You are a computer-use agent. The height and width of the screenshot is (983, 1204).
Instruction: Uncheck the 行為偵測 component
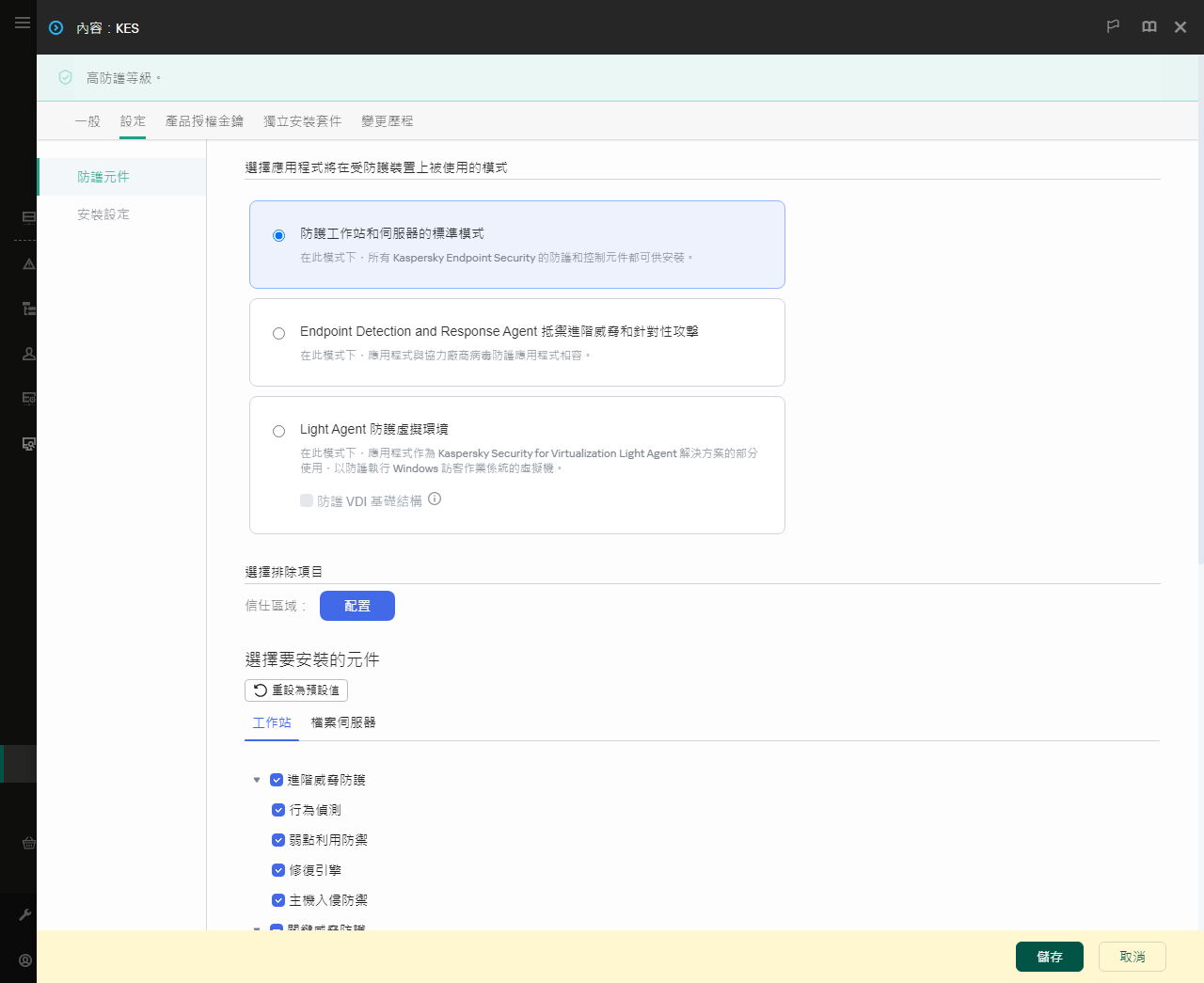(x=278, y=810)
